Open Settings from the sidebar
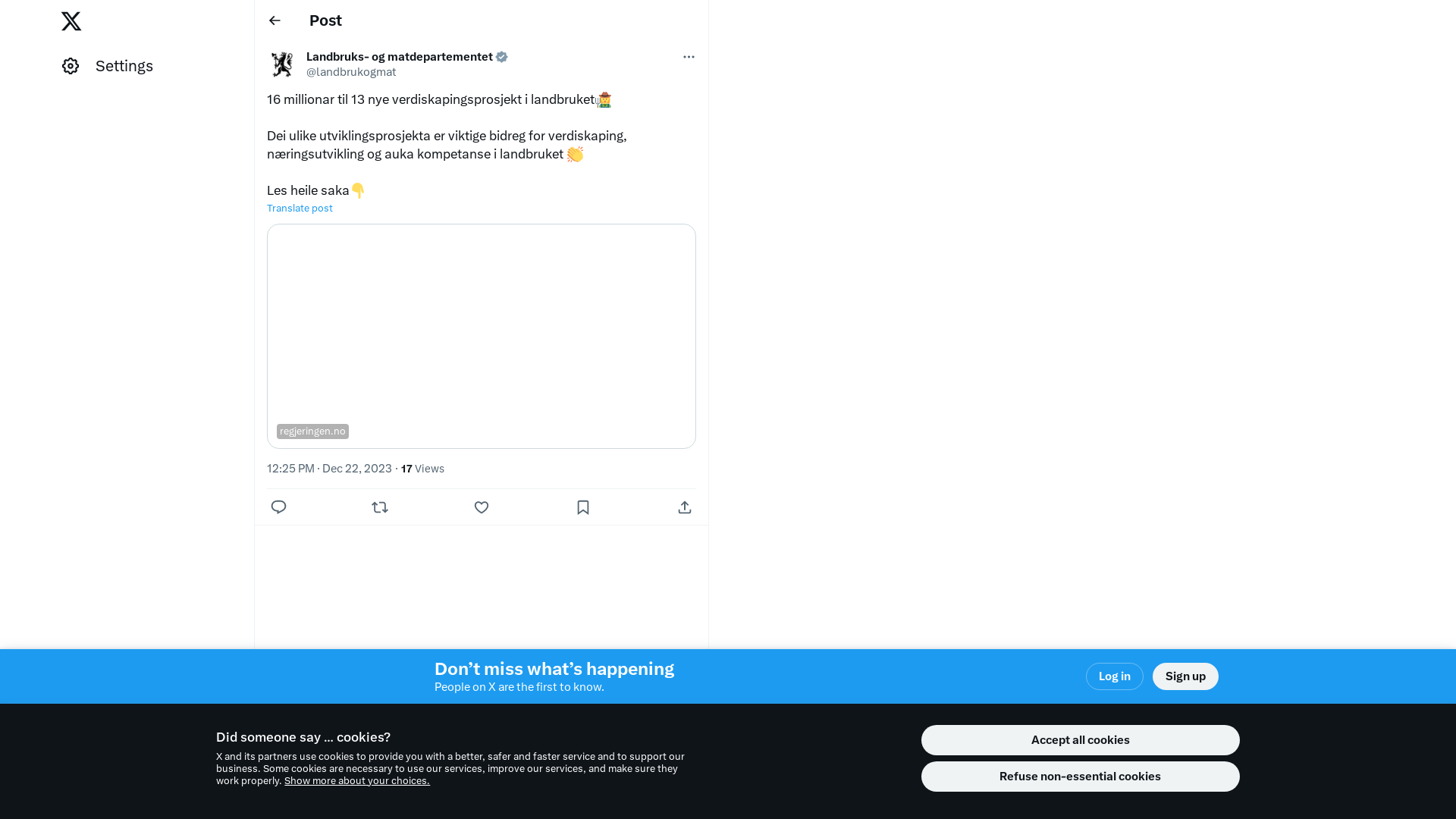 coord(108,66)
